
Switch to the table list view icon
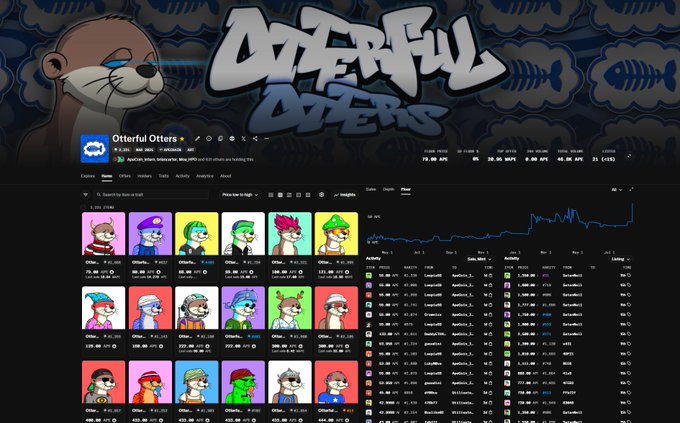coord(271,195)
